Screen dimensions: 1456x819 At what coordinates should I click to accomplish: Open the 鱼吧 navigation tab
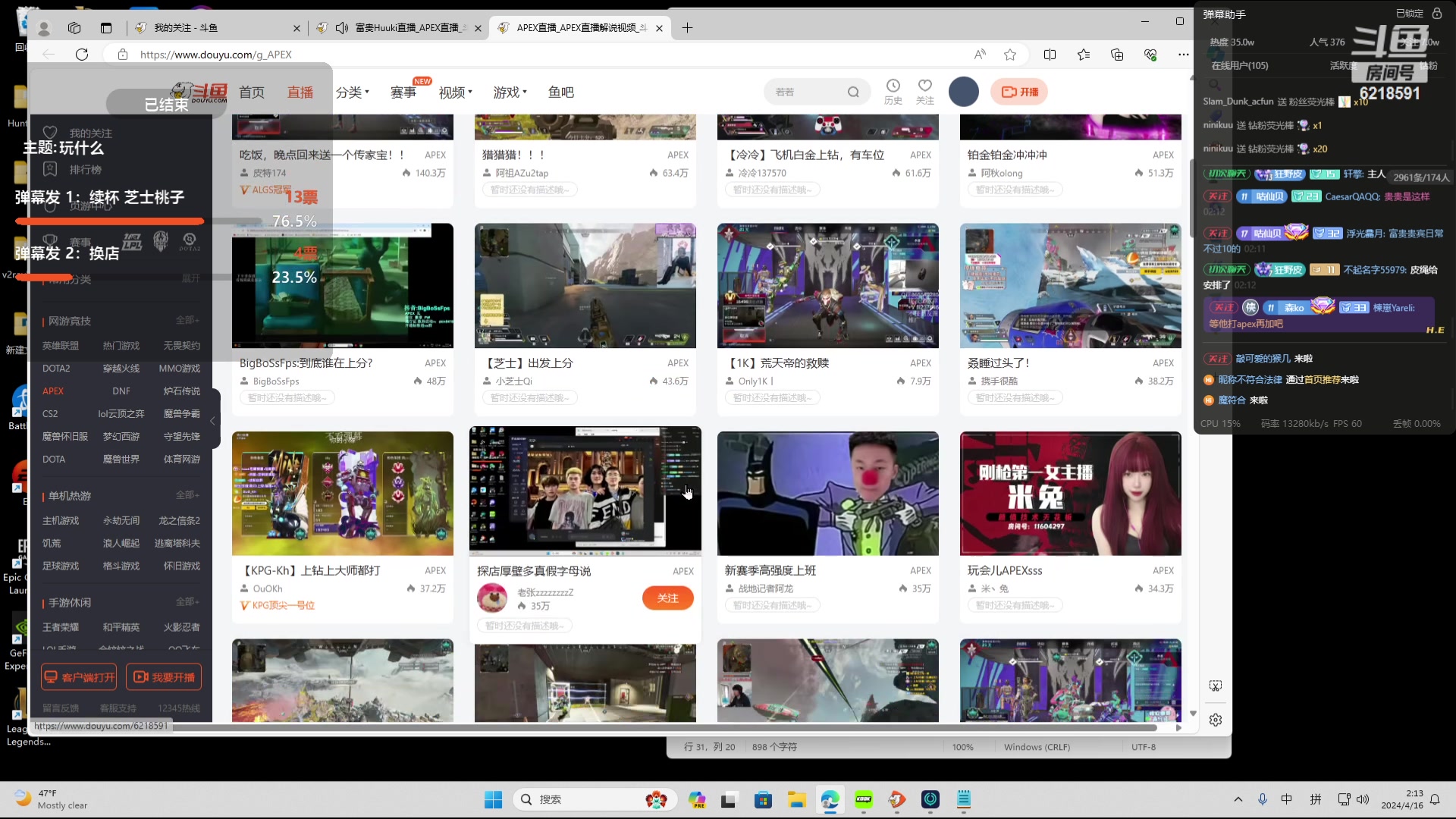tap(561, 92)
